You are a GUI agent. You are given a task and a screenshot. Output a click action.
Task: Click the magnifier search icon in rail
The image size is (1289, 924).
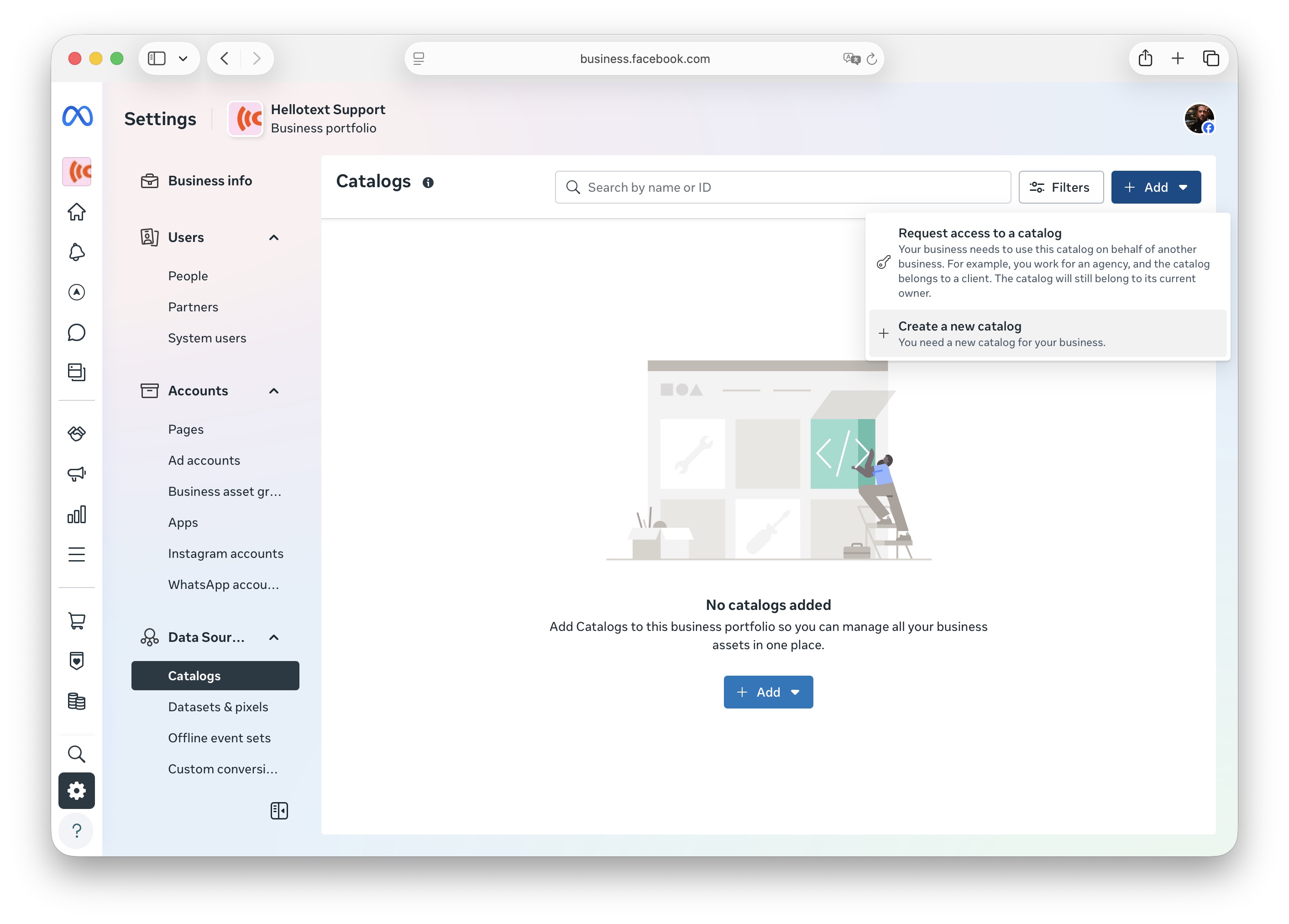pos(77,754)
